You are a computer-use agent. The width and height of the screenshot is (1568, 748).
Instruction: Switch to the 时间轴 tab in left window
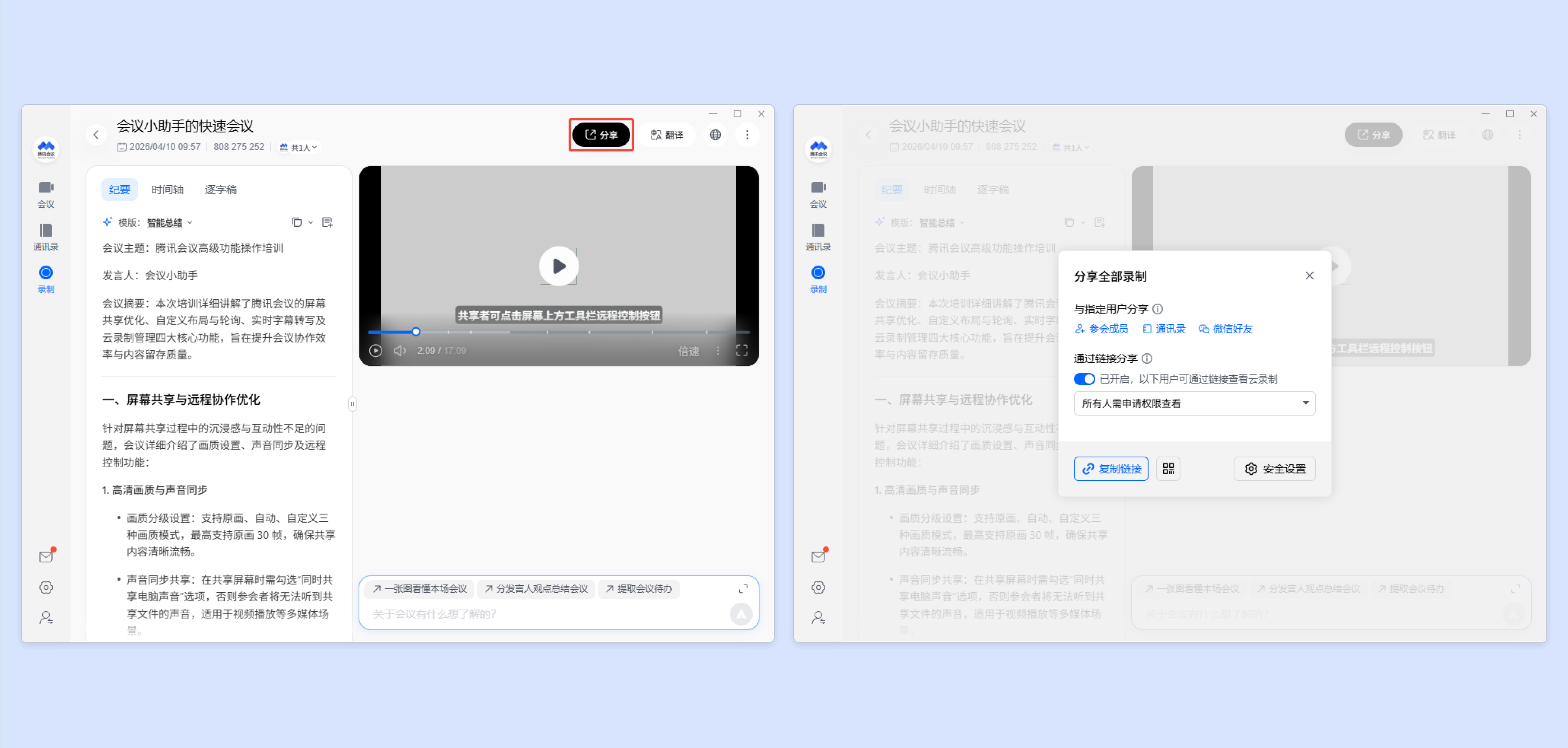click(167, 189)
